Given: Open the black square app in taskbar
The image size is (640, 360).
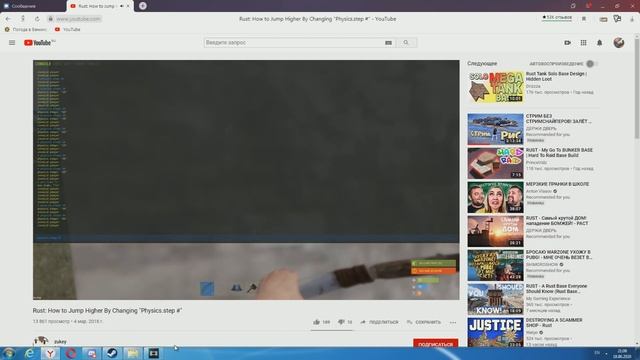Looking at the screenshot, I should tap(154, 353).
